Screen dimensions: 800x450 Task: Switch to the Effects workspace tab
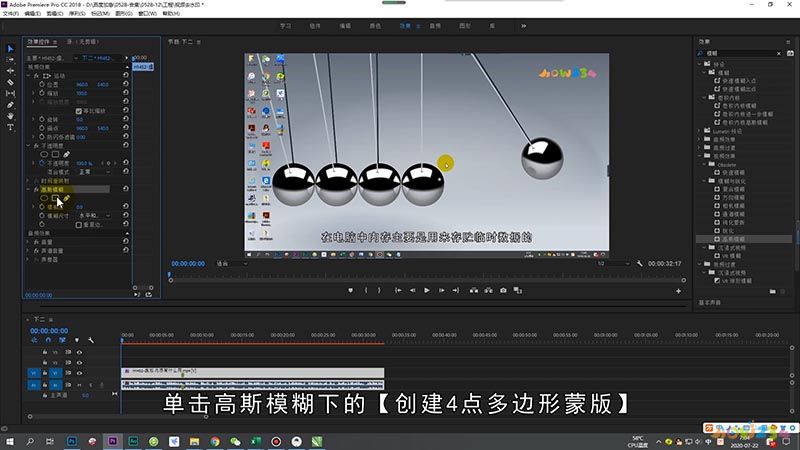point(405,26)
